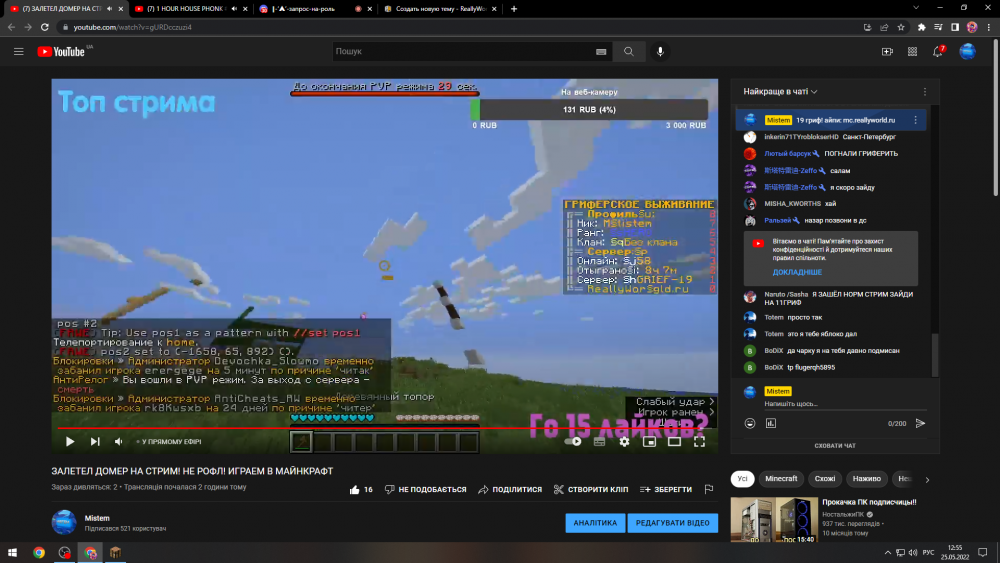Click the 'НЕ ПОДОБАЄТЬСЯ' dislike button

click(425, 490)
